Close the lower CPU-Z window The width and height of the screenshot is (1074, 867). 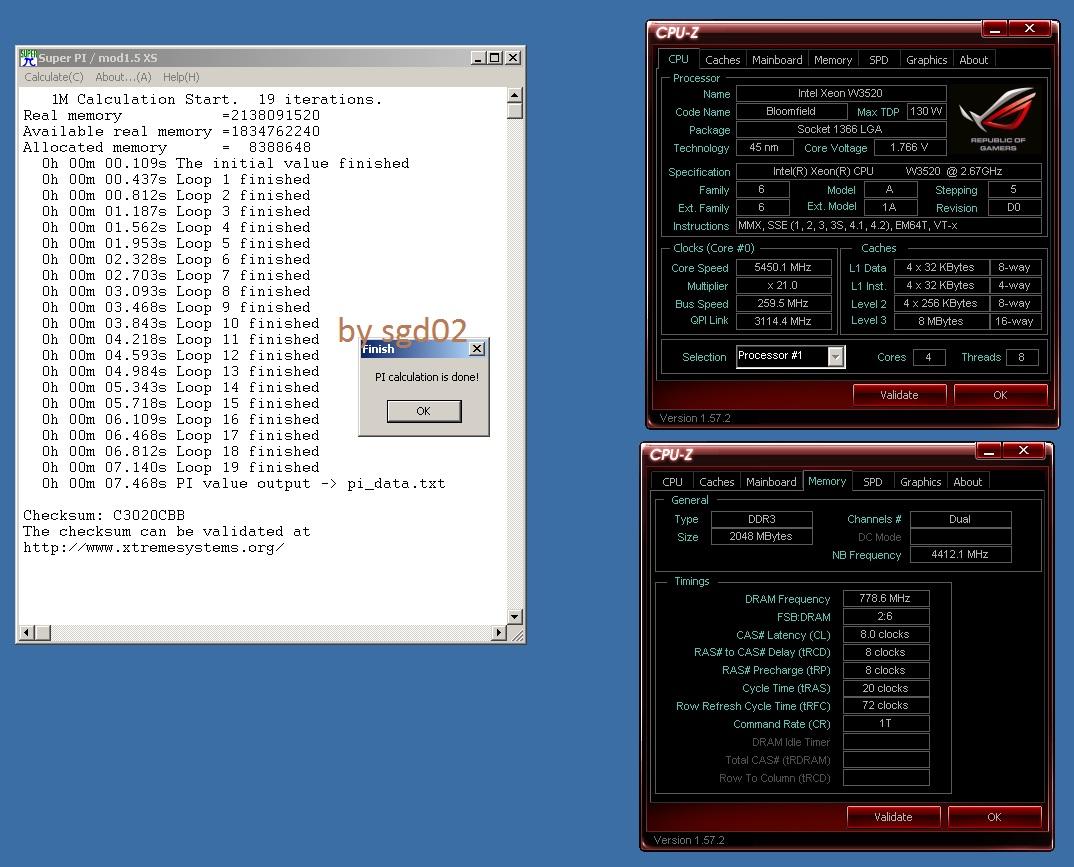pos(1023,450)
